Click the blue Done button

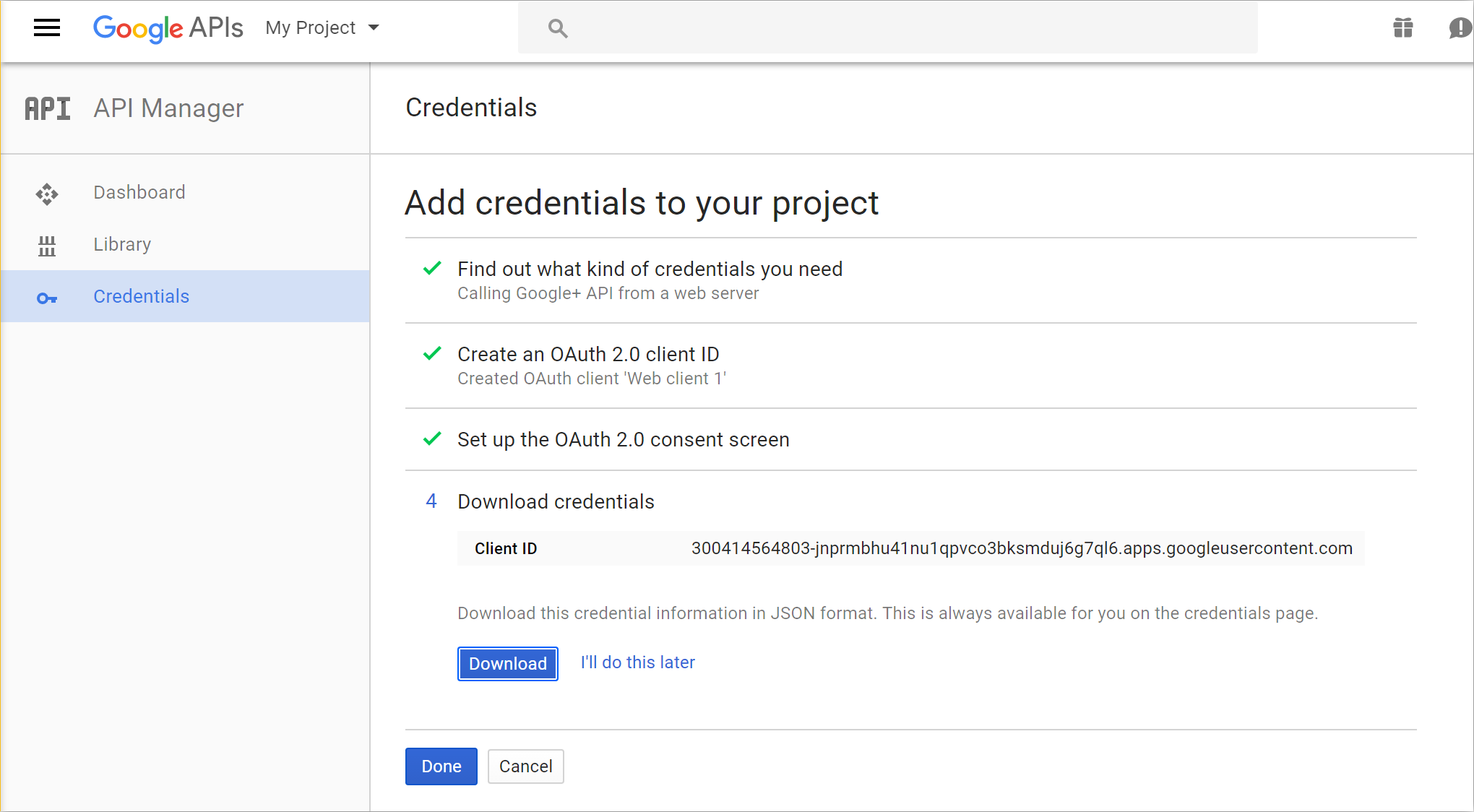(441, 766)
